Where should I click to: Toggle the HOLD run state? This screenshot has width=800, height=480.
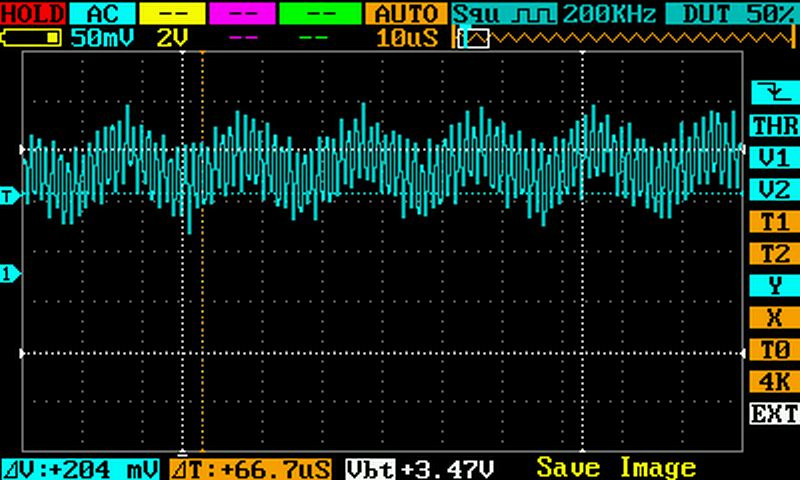click(32, 14)
